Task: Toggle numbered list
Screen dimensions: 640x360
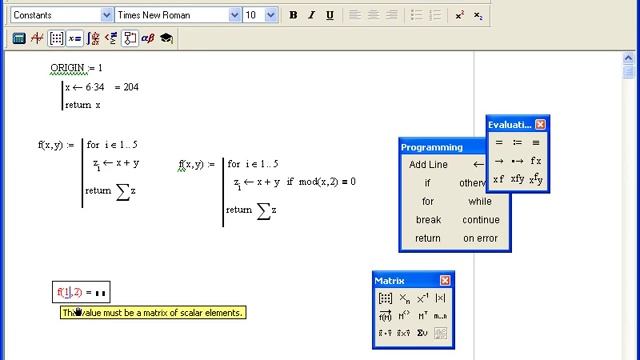Action: click(x=435, y=15)
